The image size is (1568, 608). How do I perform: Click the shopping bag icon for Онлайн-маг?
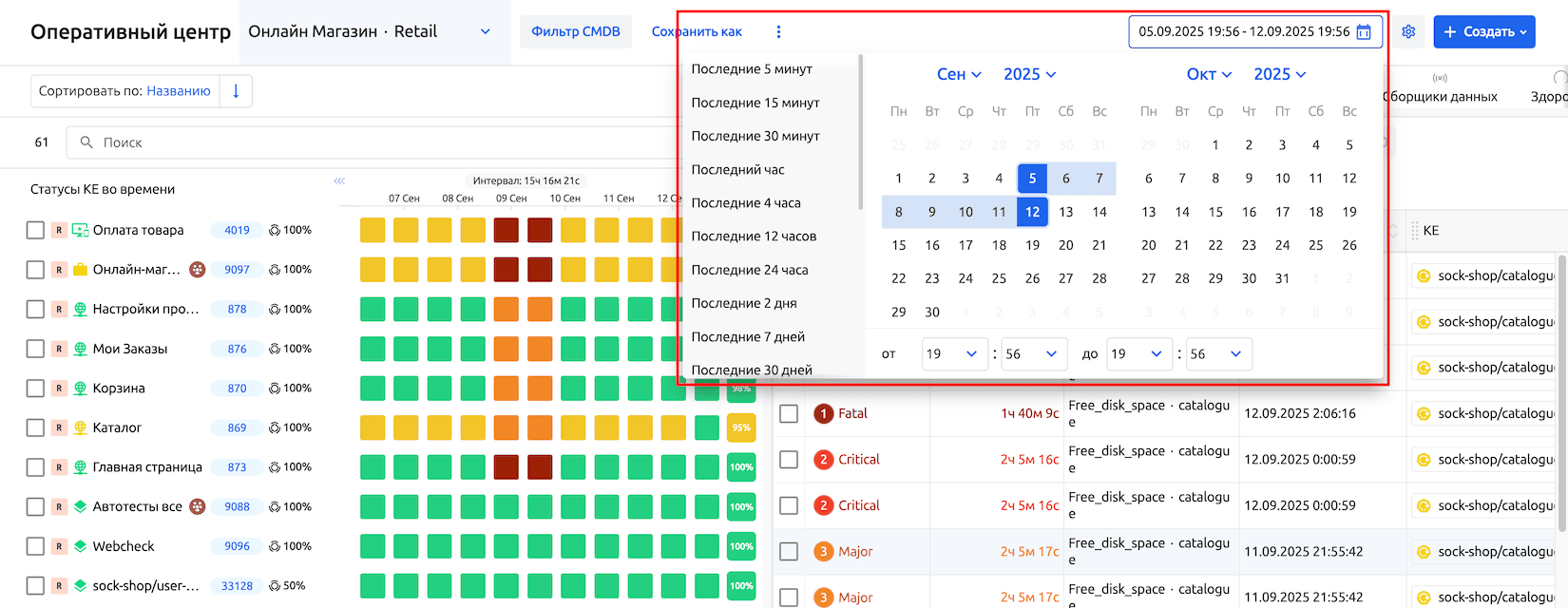(x=80, y=270)
